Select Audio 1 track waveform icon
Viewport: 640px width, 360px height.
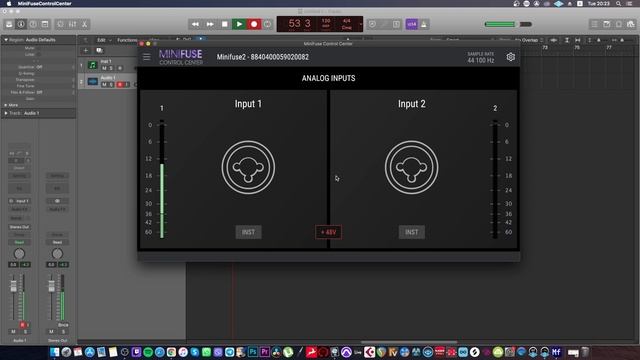point(93,81)
